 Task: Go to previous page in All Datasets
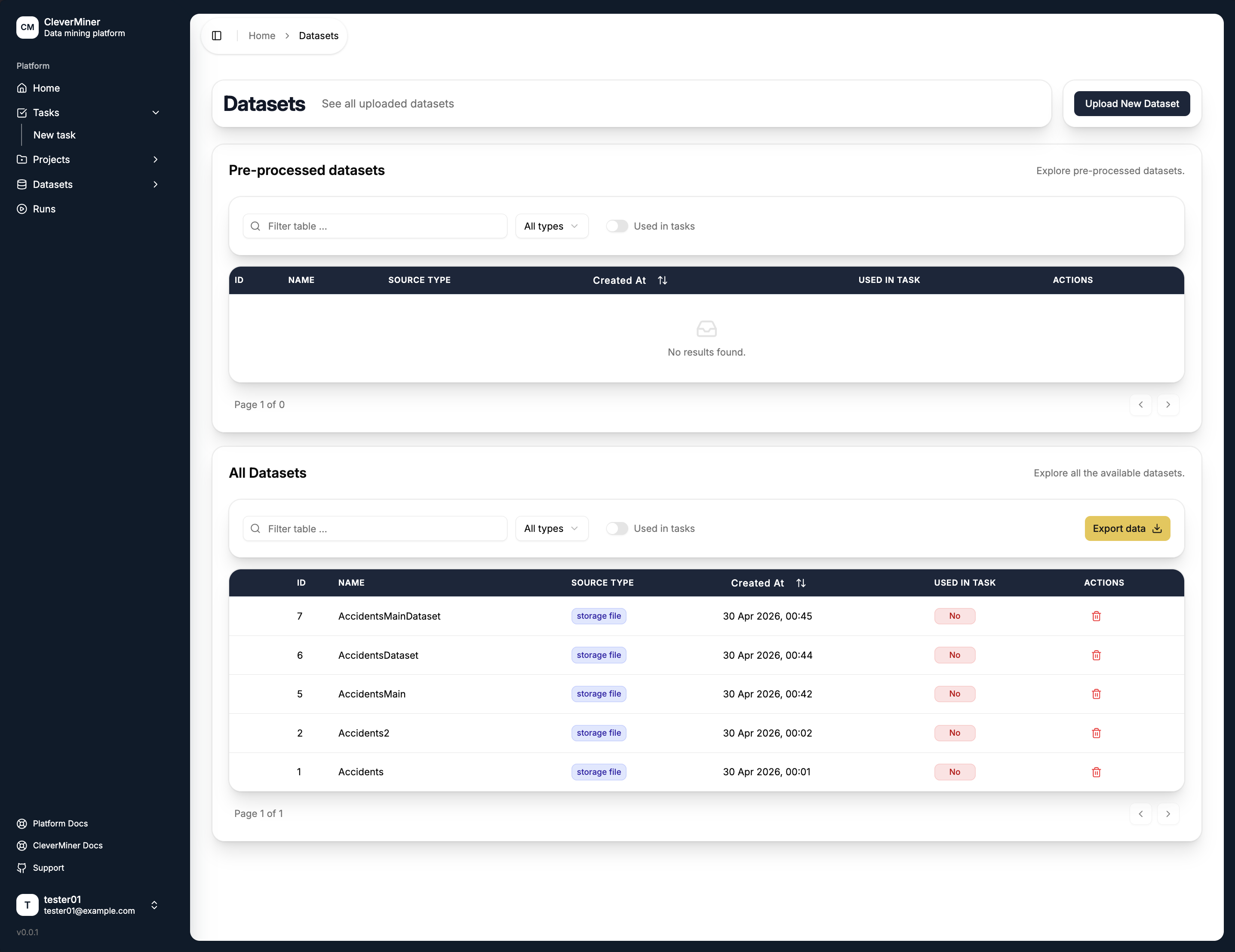tap(1140, 814)
